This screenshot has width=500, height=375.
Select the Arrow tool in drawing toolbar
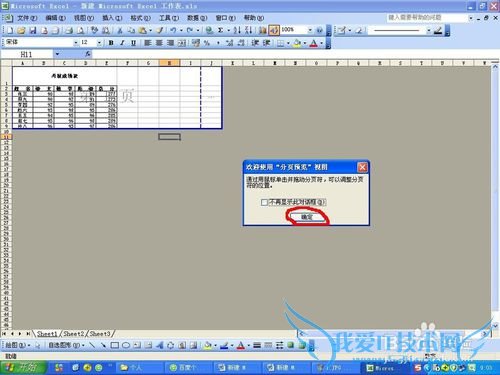coord(103,345)
